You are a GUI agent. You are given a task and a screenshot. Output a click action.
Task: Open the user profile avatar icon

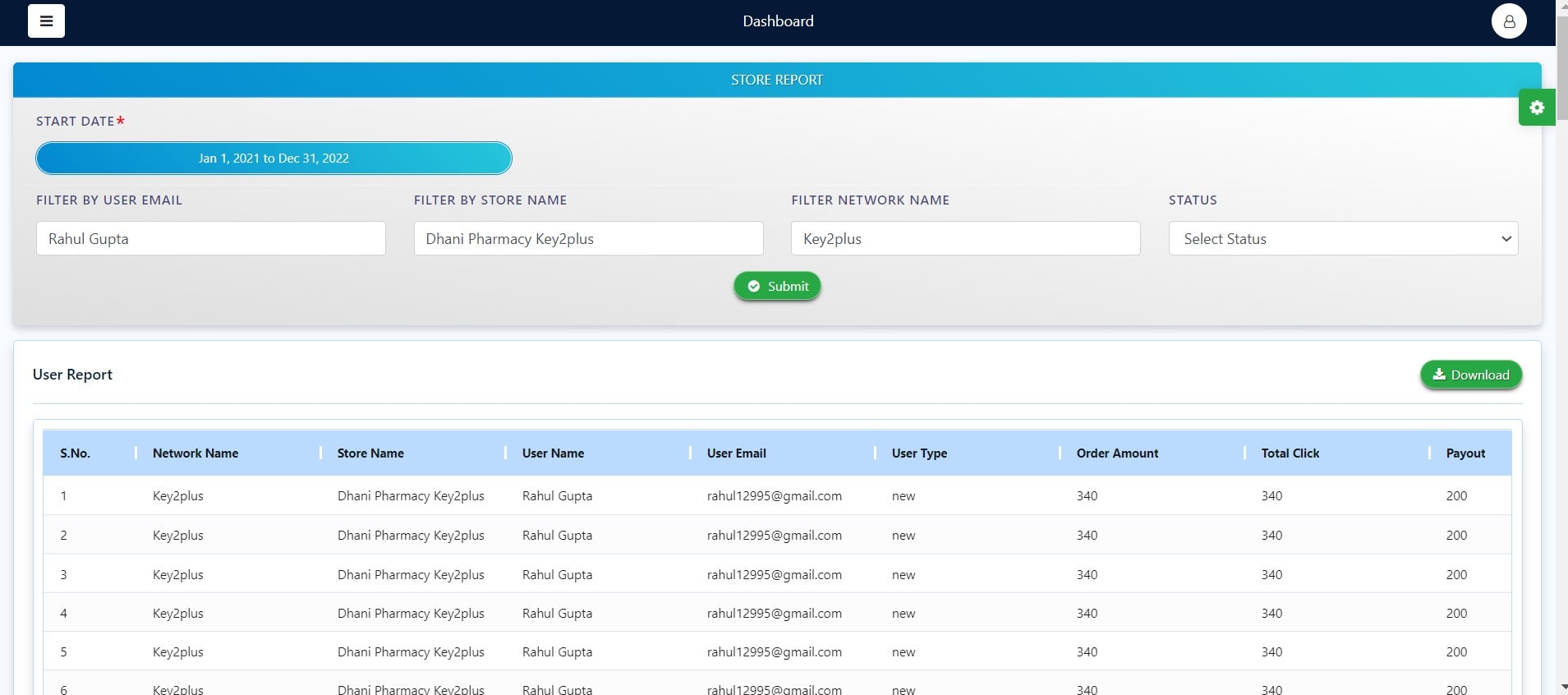pyautogui.click(x=1509, y=21)
